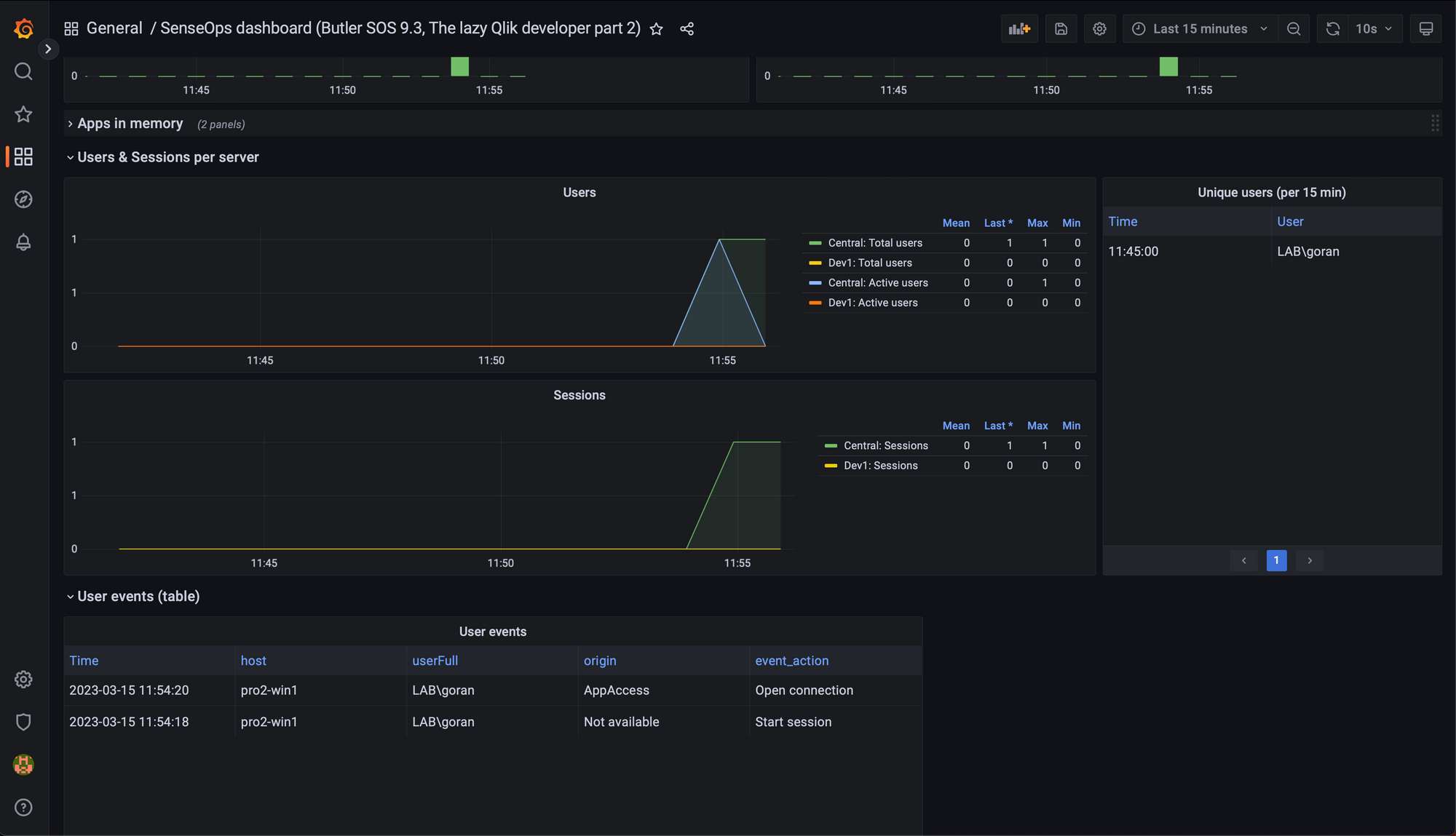The height and width of the screenshot is (836, 1456).
Task: Sort Users legend by Mean
Action: [956, 223]
